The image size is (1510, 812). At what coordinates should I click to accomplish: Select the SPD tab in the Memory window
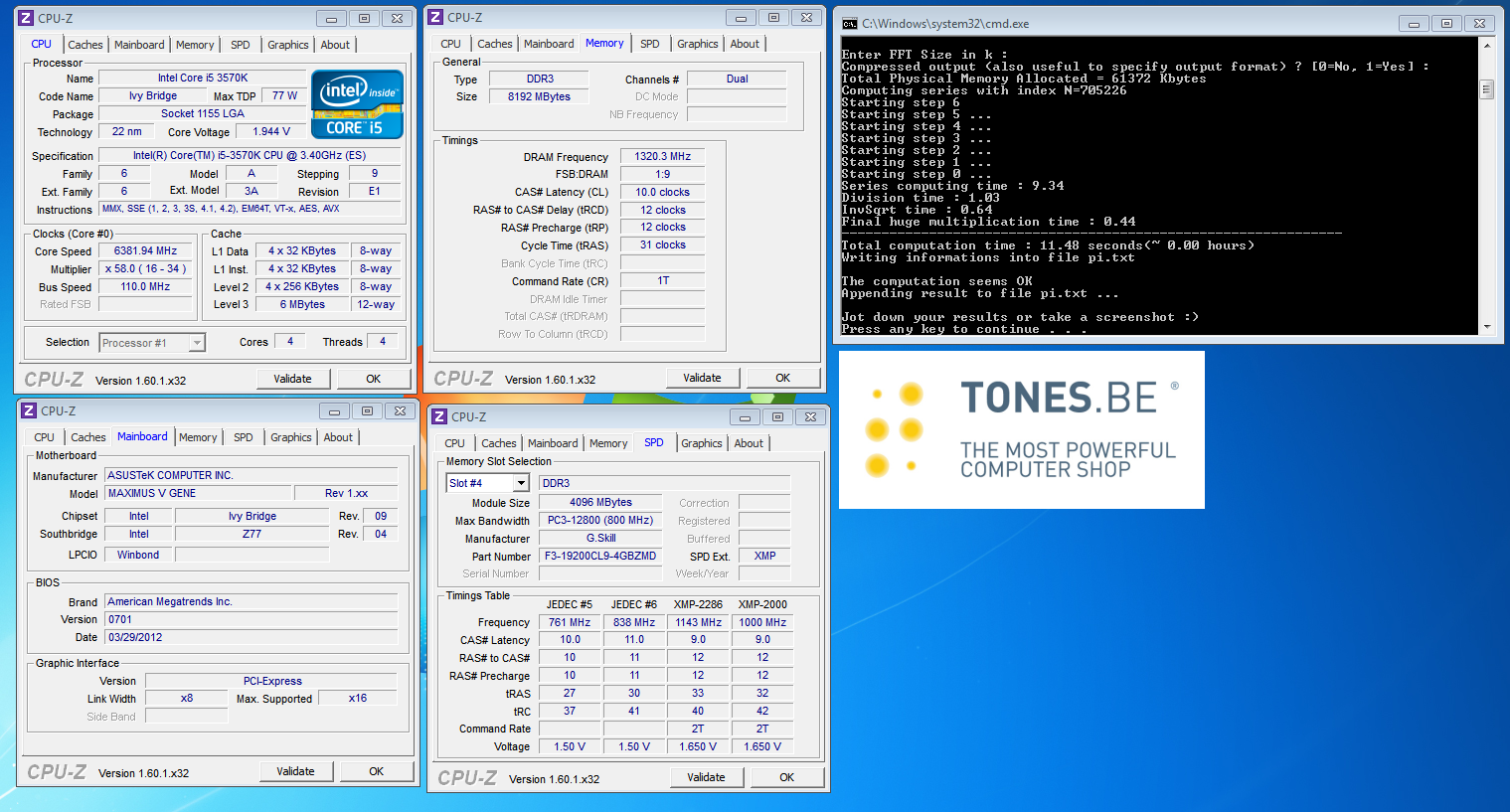pos(650,44)
